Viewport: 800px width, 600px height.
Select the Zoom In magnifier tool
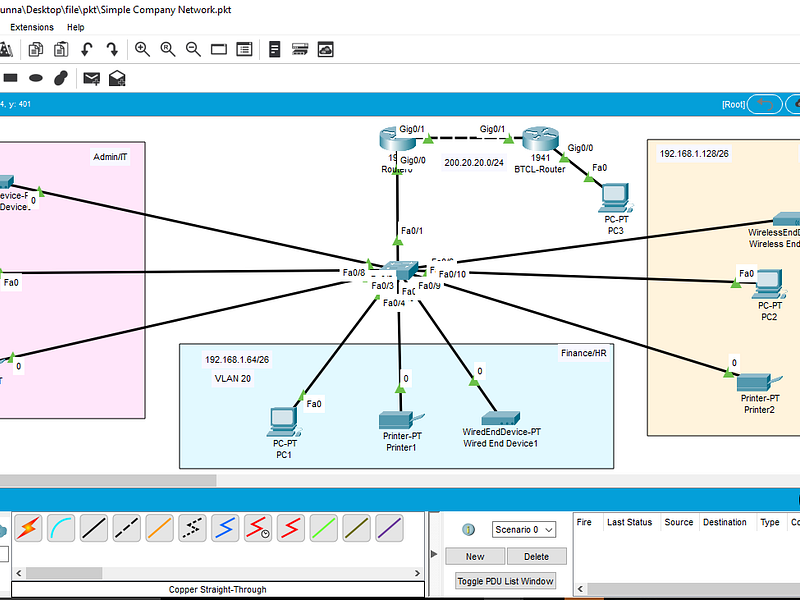142,48
